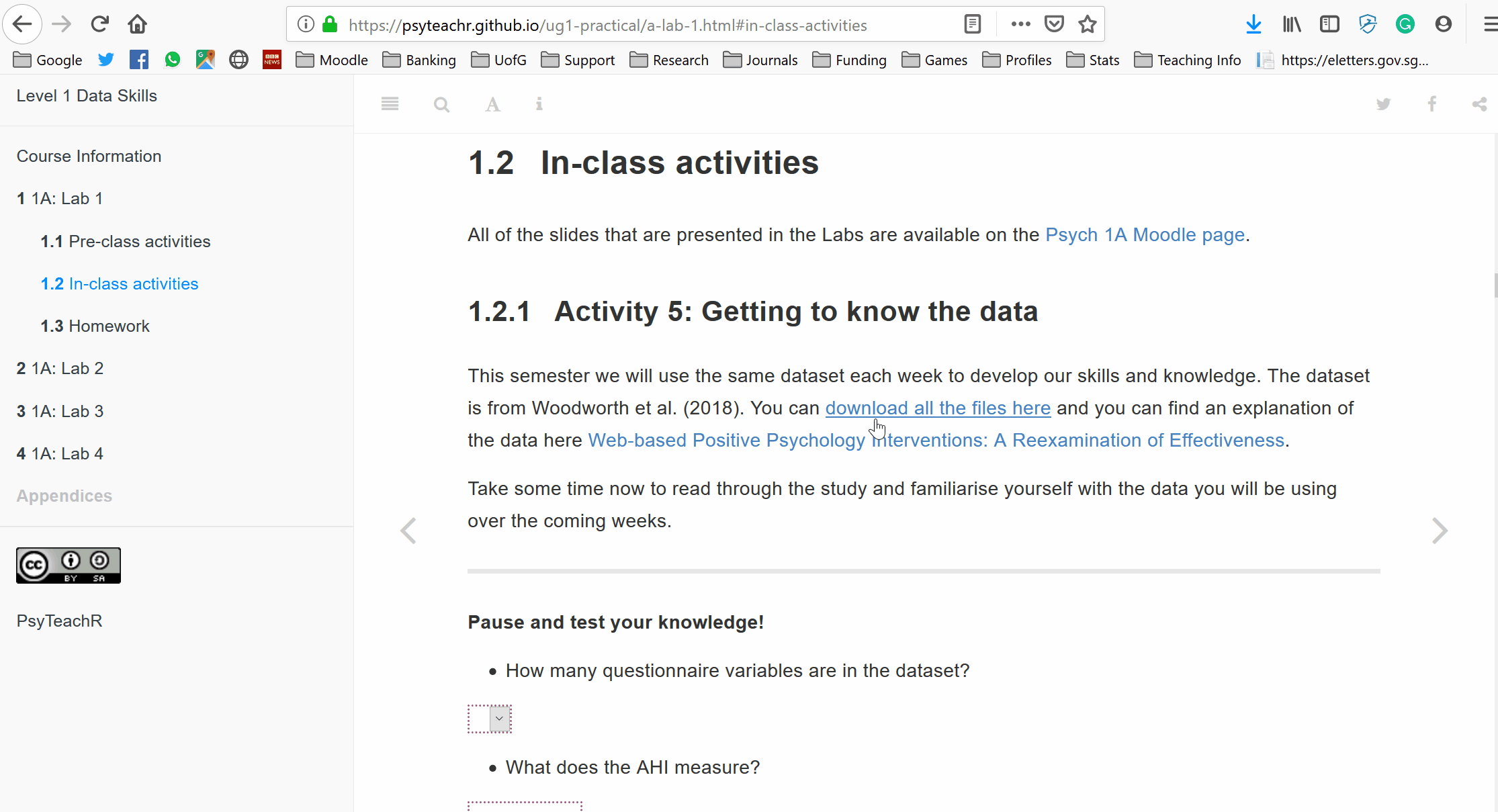Open the browser hamburger menu
This screenshot has height=812, width=1498.
1490,25
